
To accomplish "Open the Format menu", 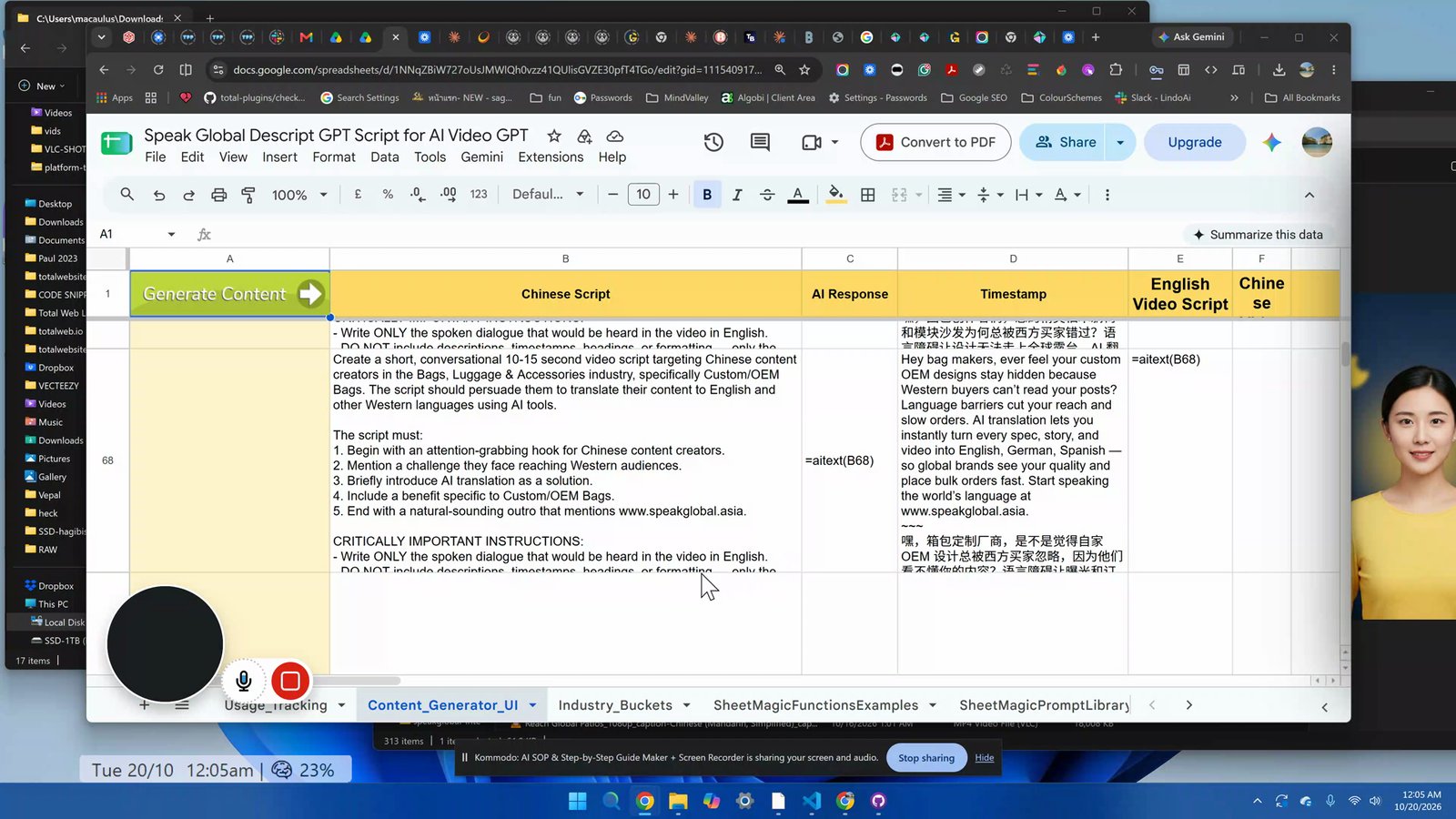I will tap(334, 157).
